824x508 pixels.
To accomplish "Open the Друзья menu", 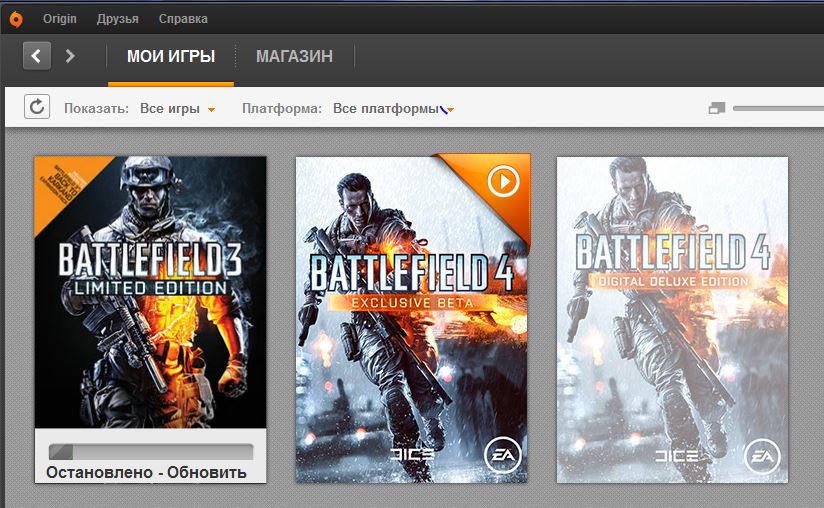I will [x=118, y=19].
